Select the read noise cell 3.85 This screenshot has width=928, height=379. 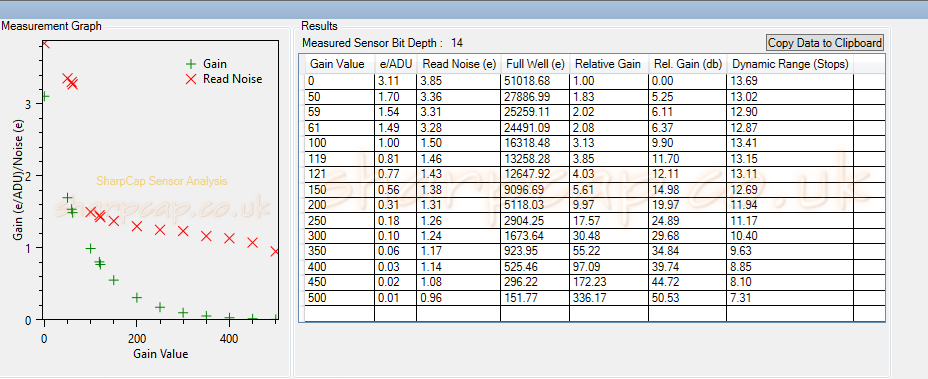458,81
